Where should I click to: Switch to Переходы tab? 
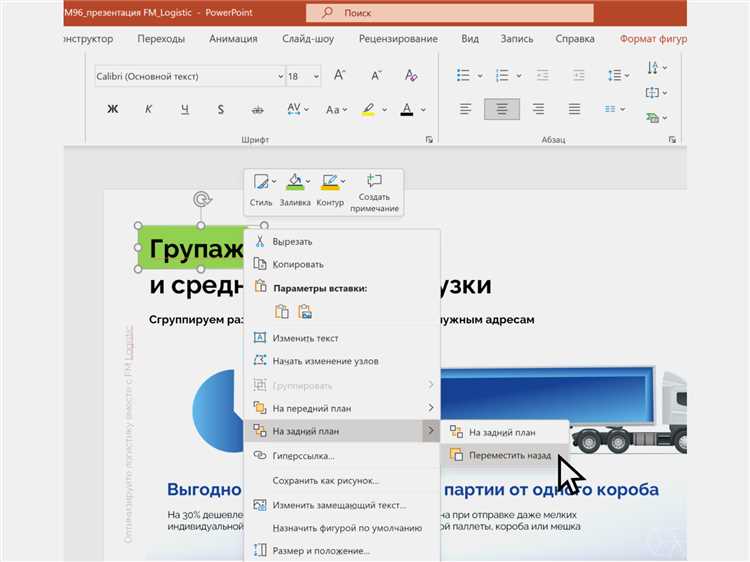coord(161,39)
